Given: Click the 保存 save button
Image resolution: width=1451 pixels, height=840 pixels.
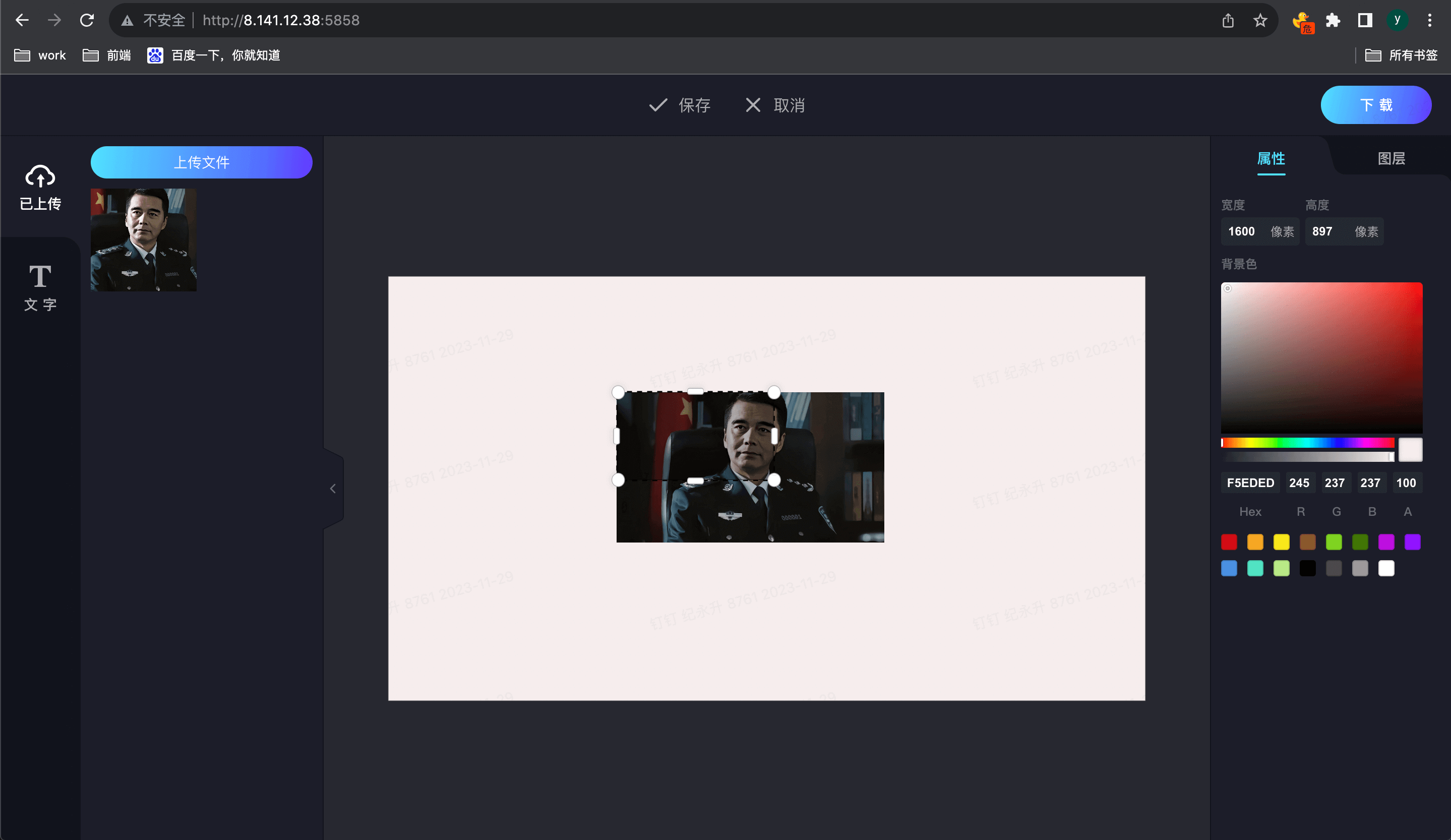Looking at the screenshot, I should coord(680,105).
